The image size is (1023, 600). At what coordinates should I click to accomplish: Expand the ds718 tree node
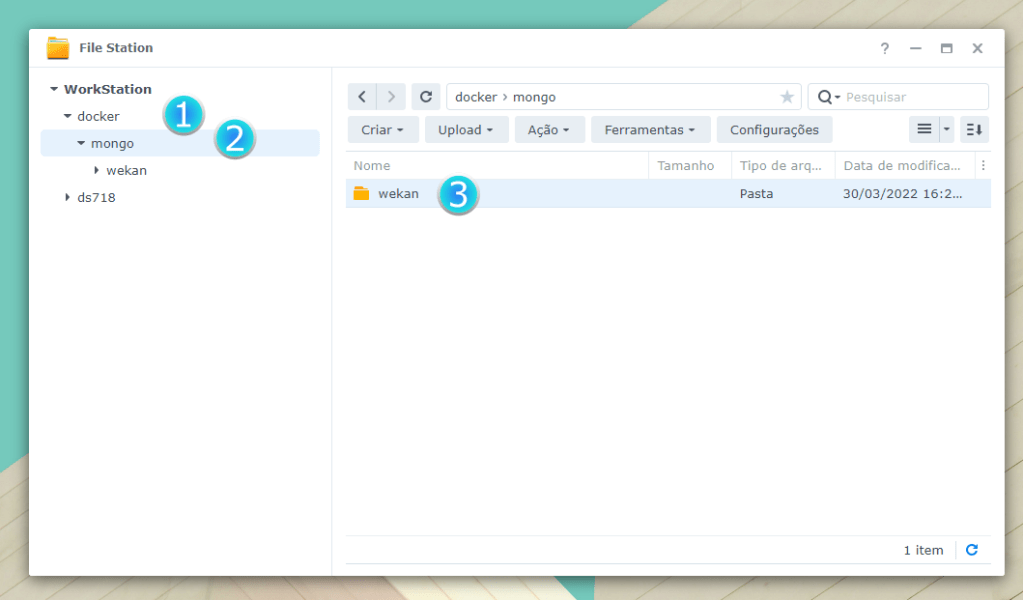click(68, 198)
